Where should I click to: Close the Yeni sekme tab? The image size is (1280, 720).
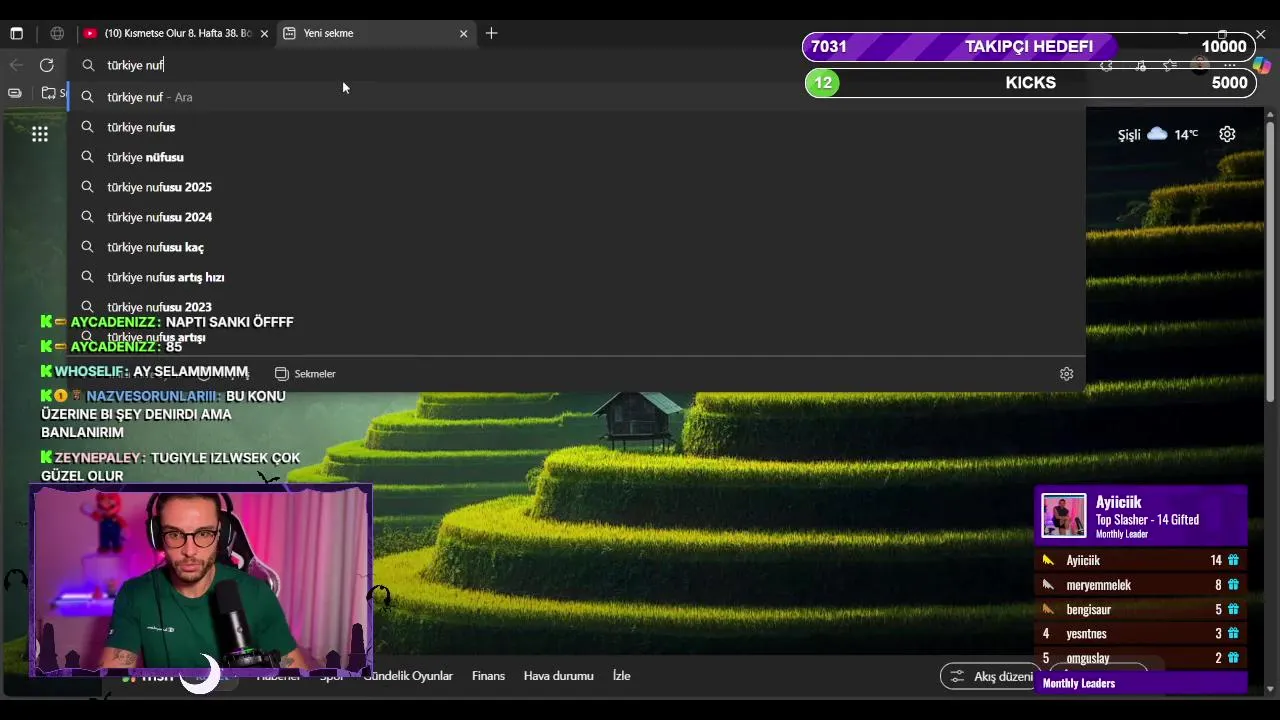point(463,33)
